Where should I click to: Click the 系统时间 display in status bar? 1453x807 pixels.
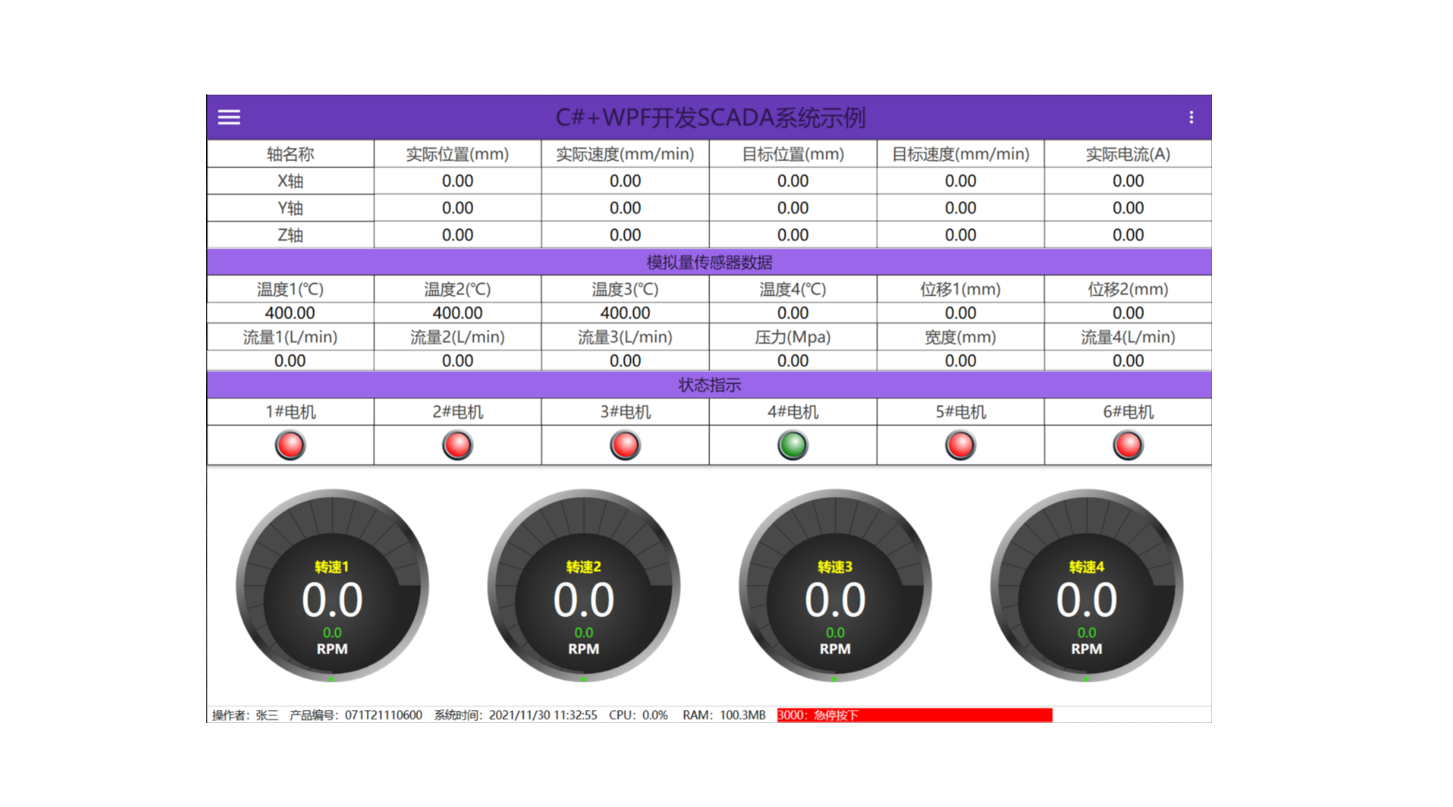(515, 715)
